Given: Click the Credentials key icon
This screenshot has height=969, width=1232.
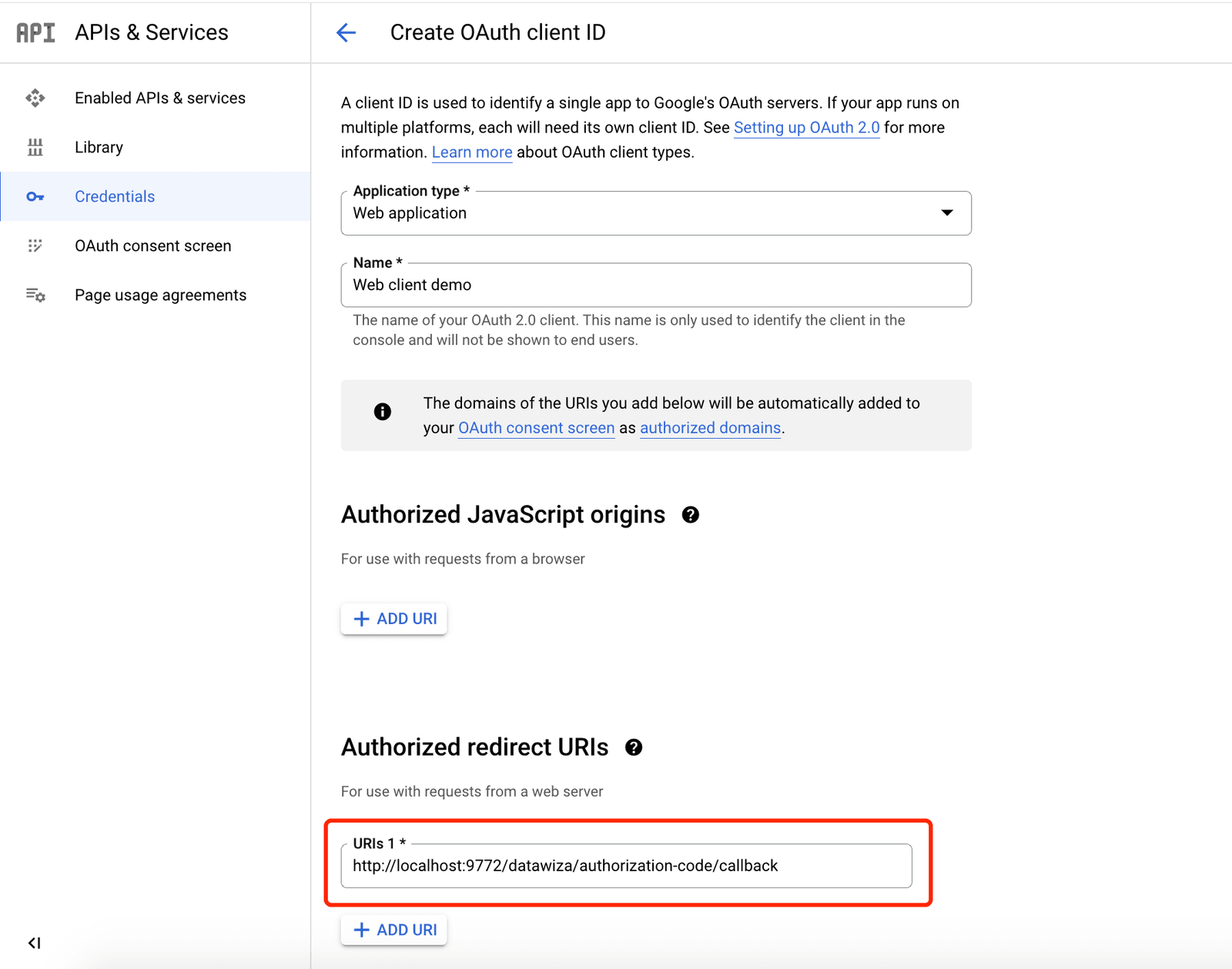Looking at the screenshot, I should 35,196.
